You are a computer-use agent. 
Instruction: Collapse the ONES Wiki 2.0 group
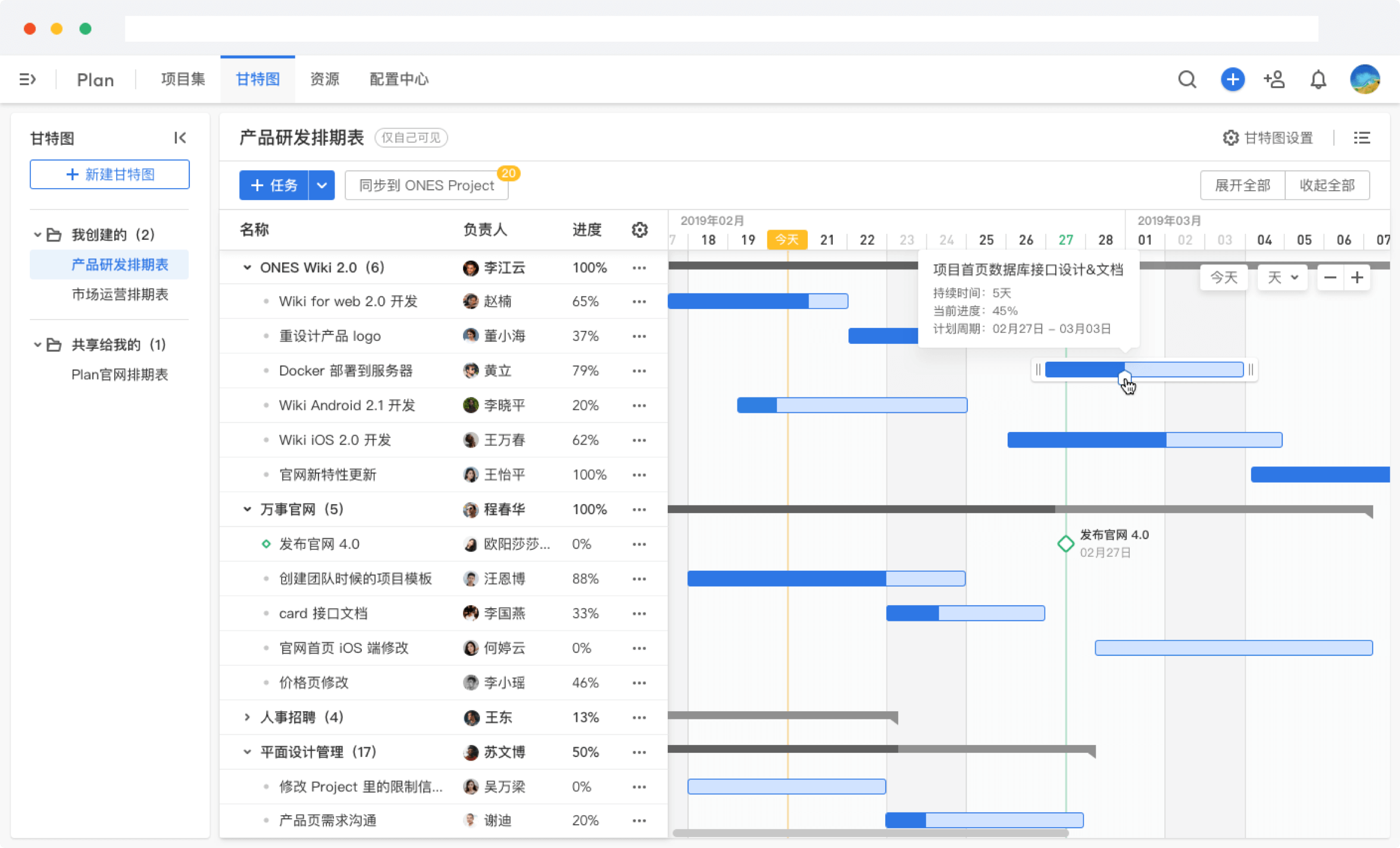point(247,268)
